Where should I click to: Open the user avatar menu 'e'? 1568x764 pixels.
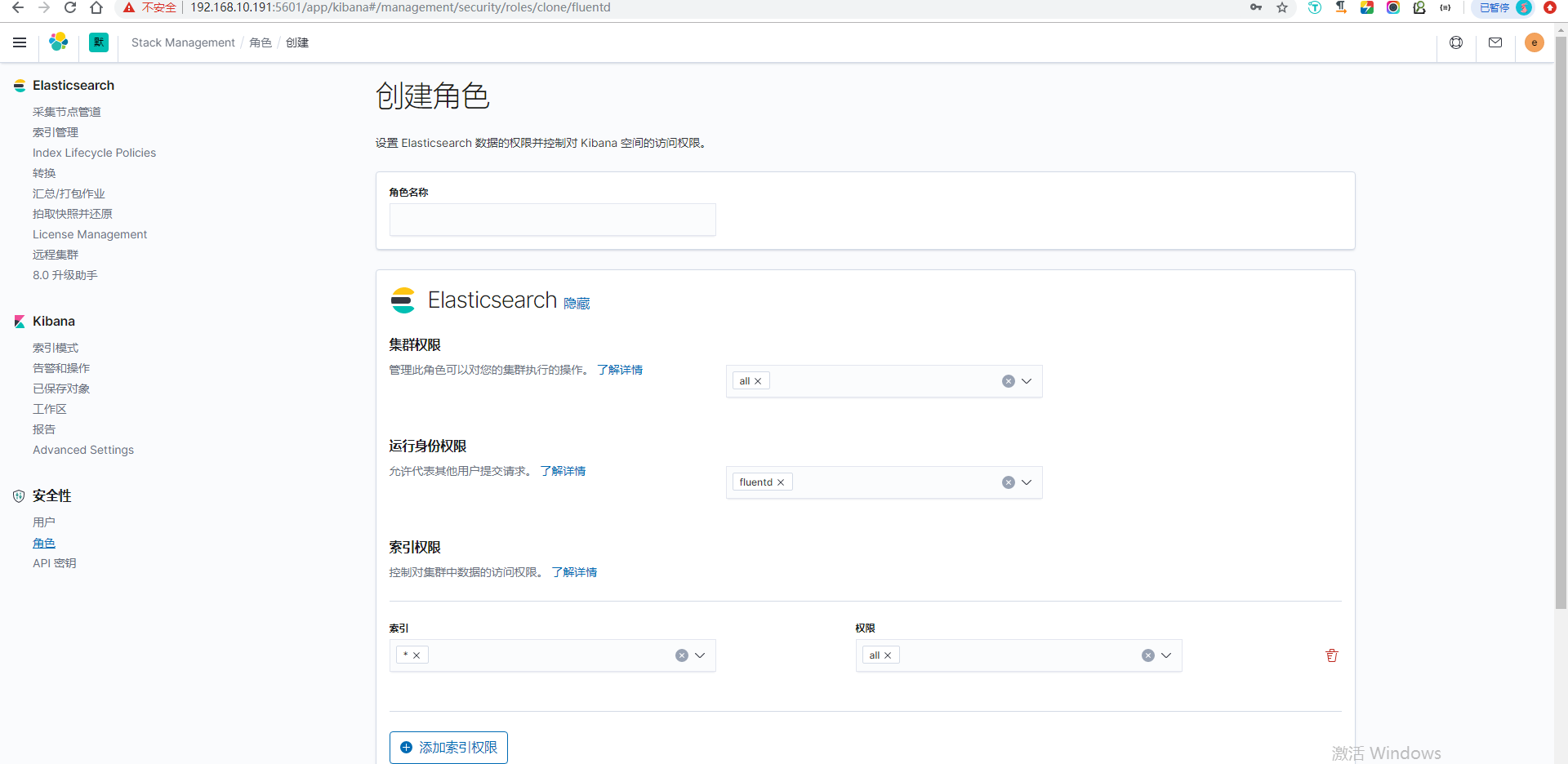tap(1535, 42)
